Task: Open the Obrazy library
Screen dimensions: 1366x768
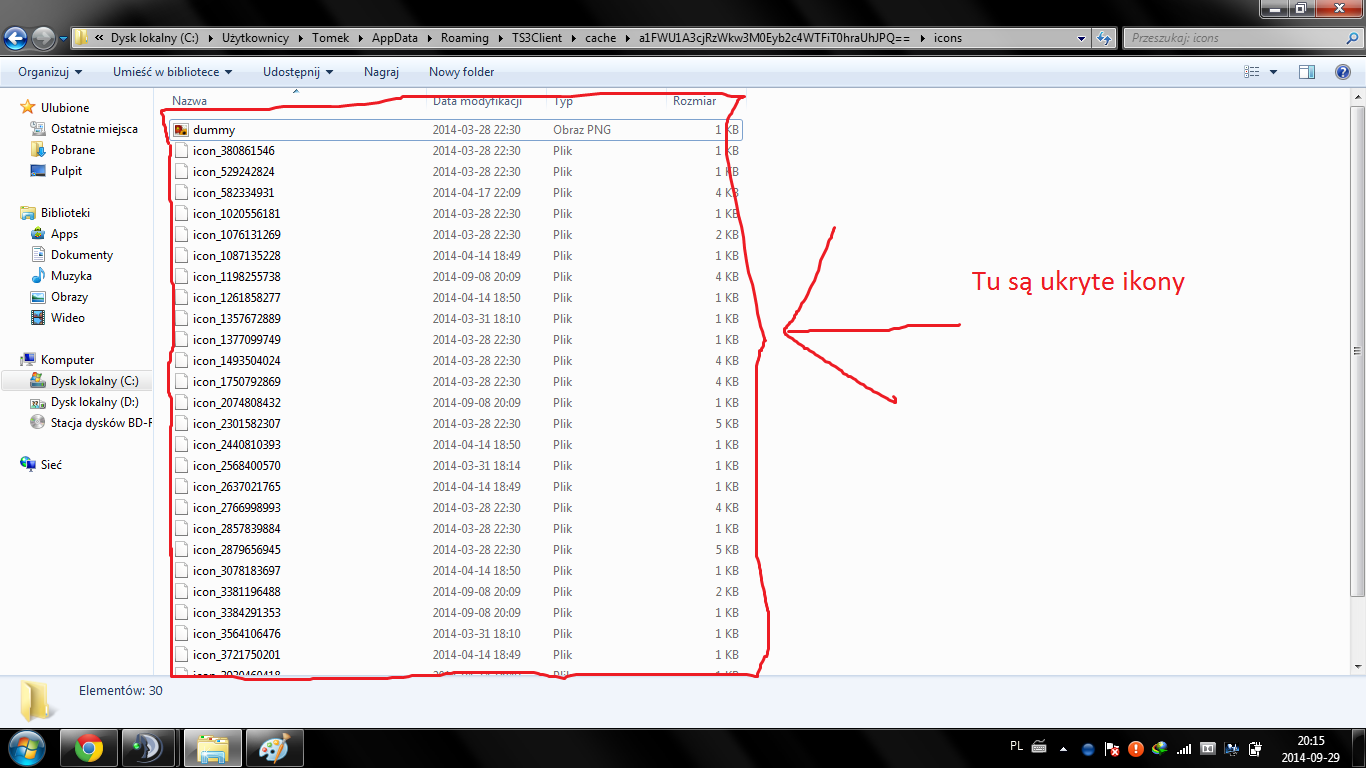Action: coord(70,297)
